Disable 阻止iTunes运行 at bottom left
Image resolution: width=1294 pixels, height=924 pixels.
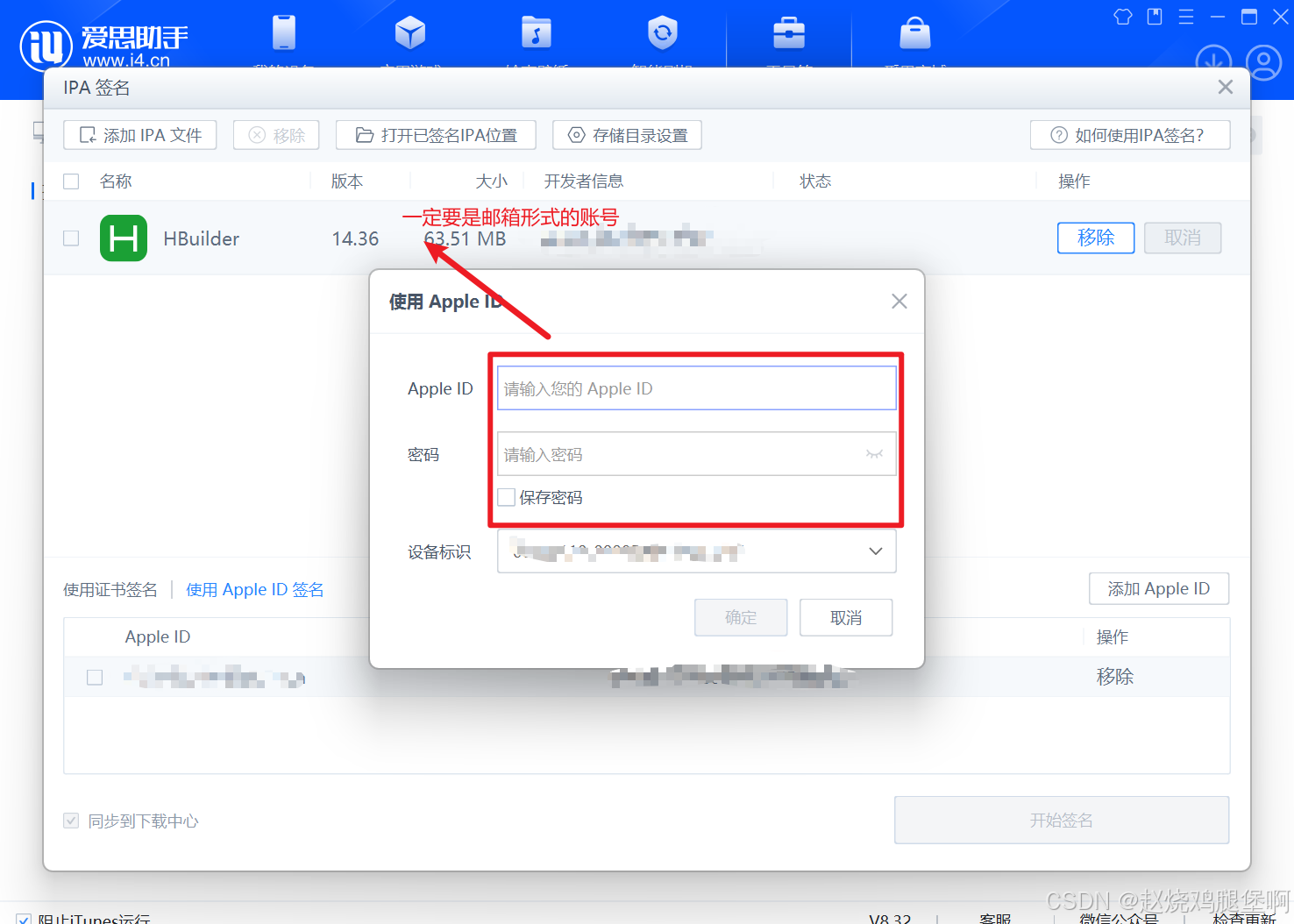(24, 917)
